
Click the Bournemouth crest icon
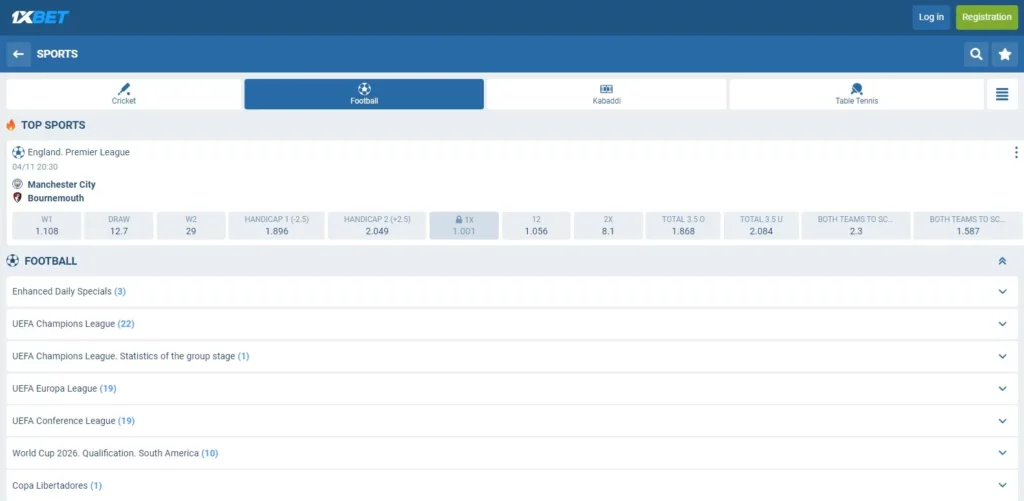(18, 197)
